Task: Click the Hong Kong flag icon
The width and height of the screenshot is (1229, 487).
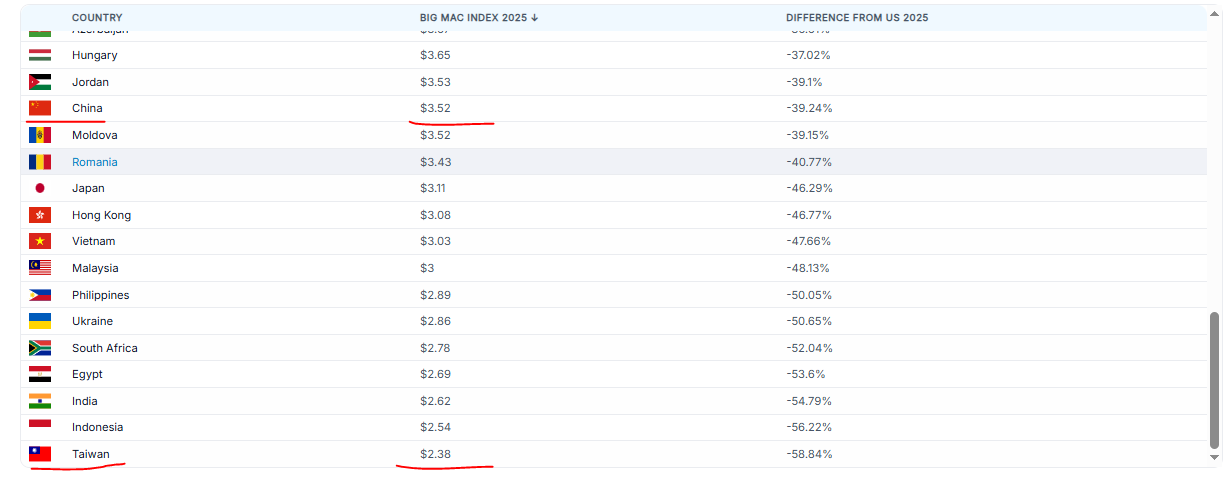Action: click(40, 215)
